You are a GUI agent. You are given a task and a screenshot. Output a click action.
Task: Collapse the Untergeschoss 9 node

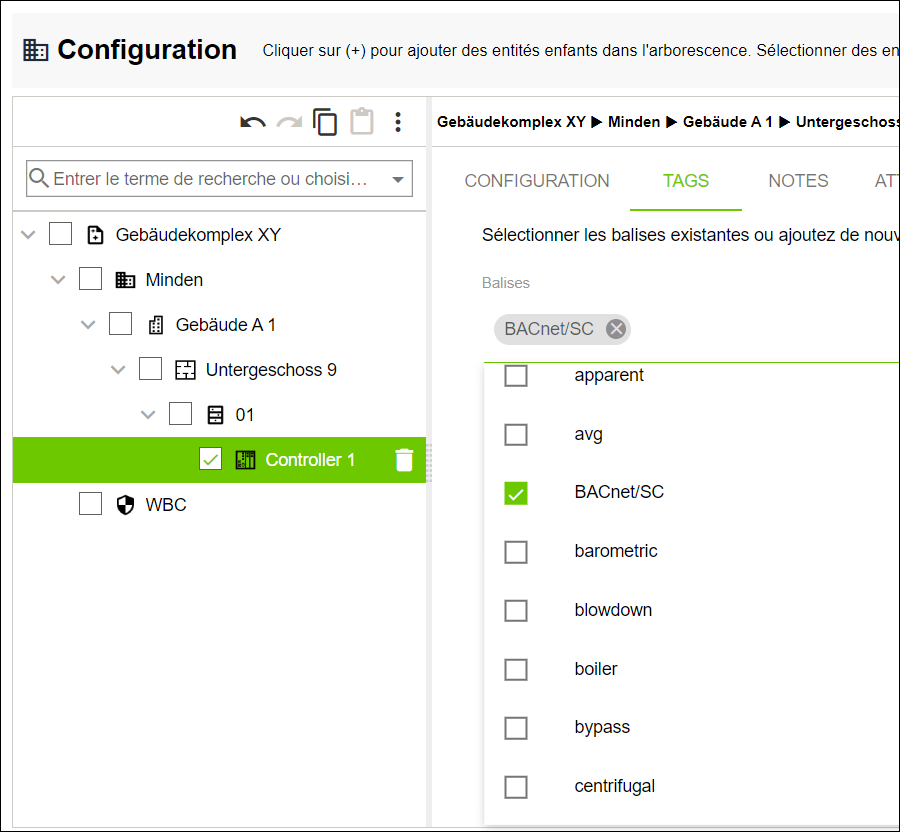118,369
